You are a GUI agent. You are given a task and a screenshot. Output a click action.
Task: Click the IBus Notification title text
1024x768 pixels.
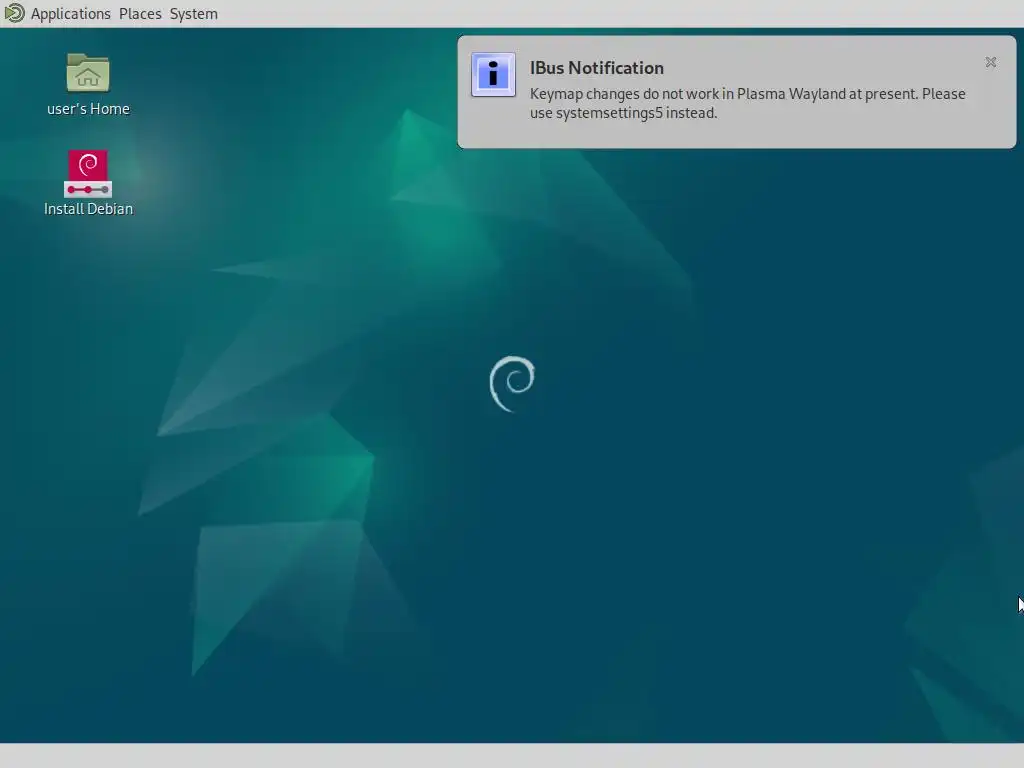pyautogui.click(x=596, y=68)
